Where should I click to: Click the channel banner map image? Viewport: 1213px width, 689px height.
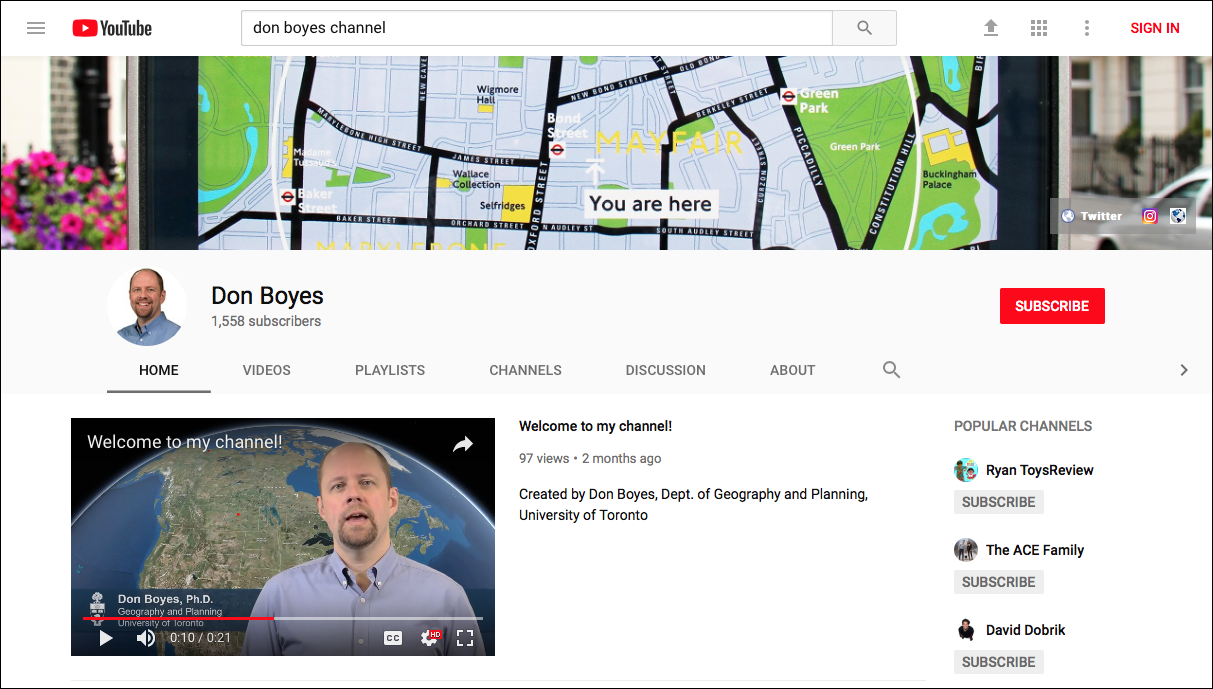(606, 153)
